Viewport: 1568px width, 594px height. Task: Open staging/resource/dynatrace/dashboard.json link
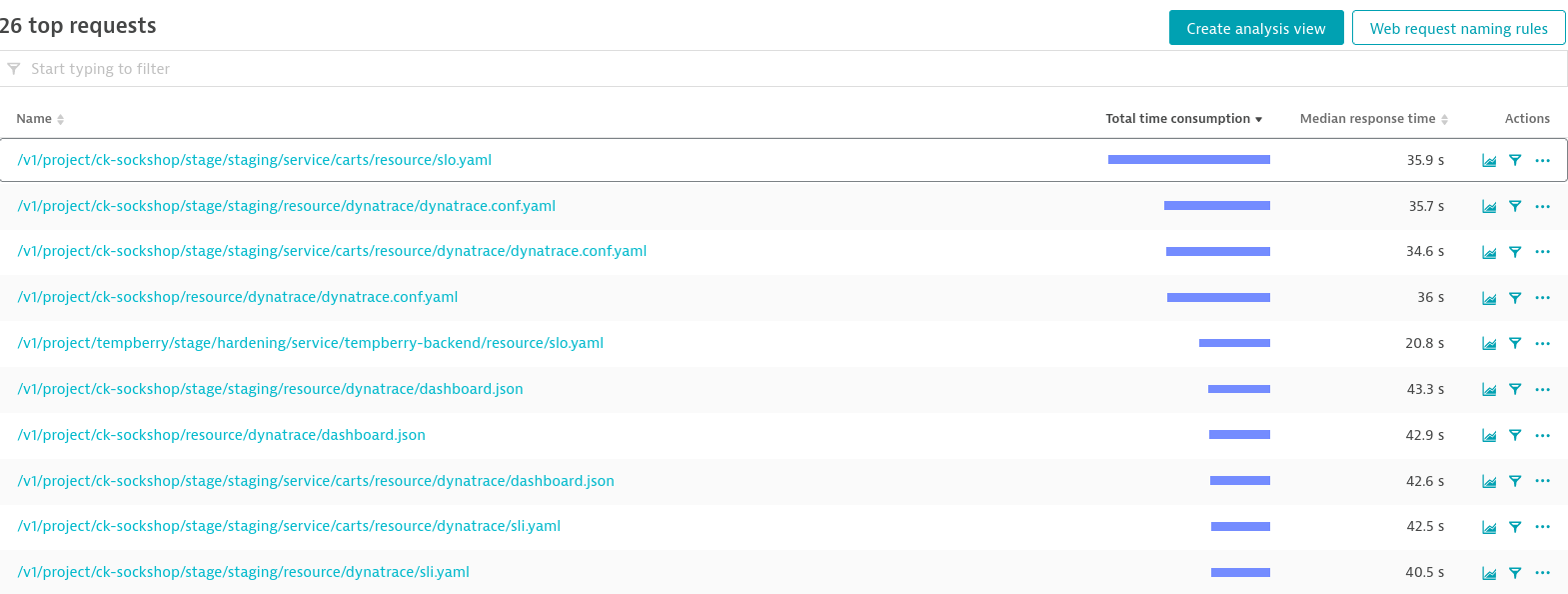pos(270,389)
